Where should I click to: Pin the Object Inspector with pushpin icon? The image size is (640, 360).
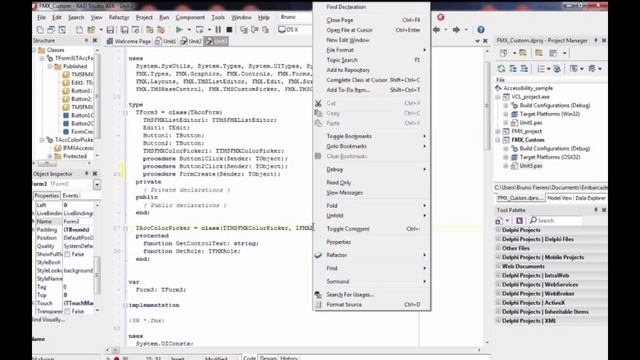point(86,173)
